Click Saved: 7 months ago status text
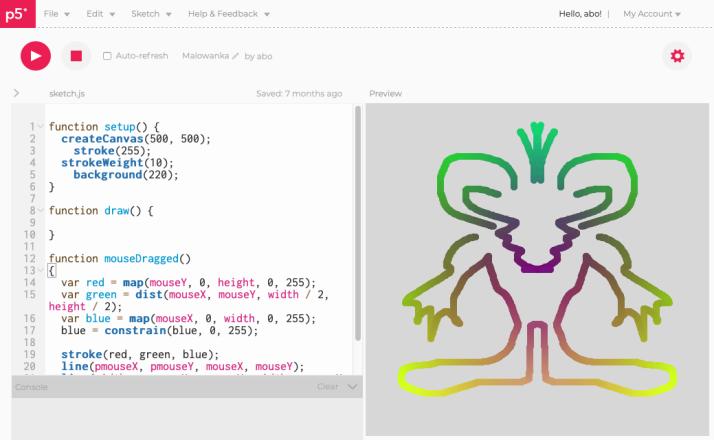Image resolution: width=714 pixels, height=440 pixels. click(299, 93)
